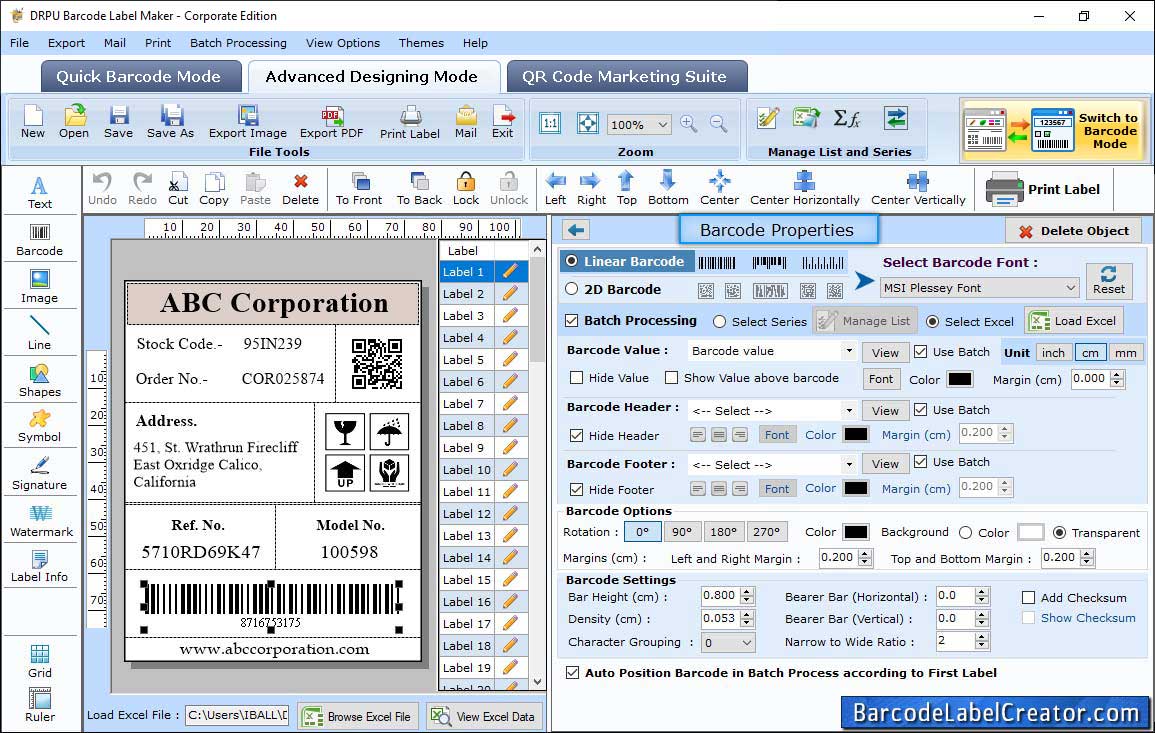Image resolution: width=1155 pixels, height=733 pixels.
Task: Reset the barcode font settings
Action: click(x=1109, y=280)
